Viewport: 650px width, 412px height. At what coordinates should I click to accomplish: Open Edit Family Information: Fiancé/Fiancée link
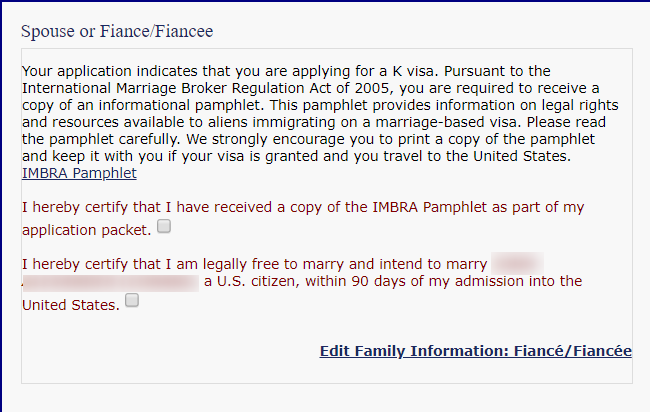(x=475, y=351)
